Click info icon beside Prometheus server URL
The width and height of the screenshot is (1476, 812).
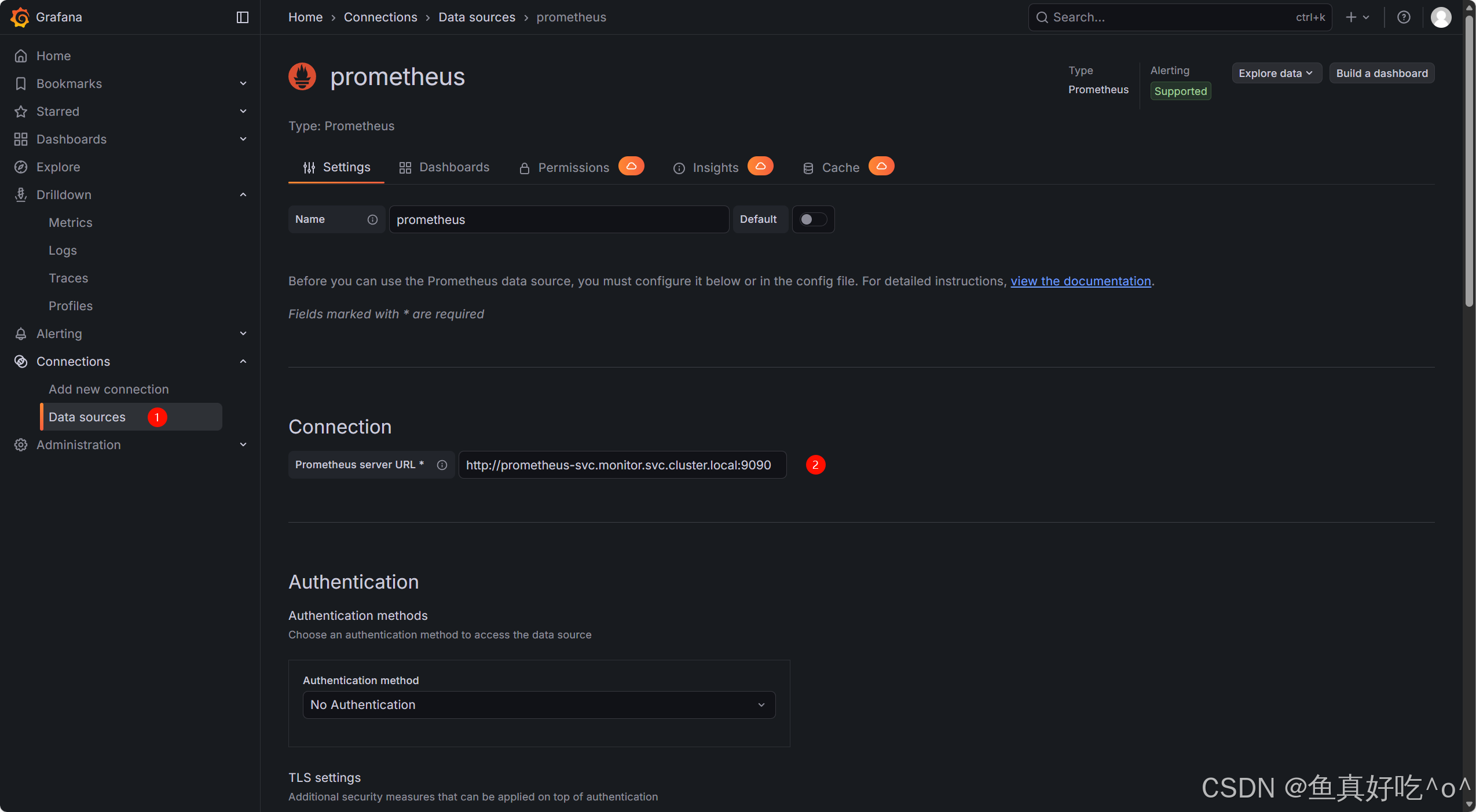point(442,465)
